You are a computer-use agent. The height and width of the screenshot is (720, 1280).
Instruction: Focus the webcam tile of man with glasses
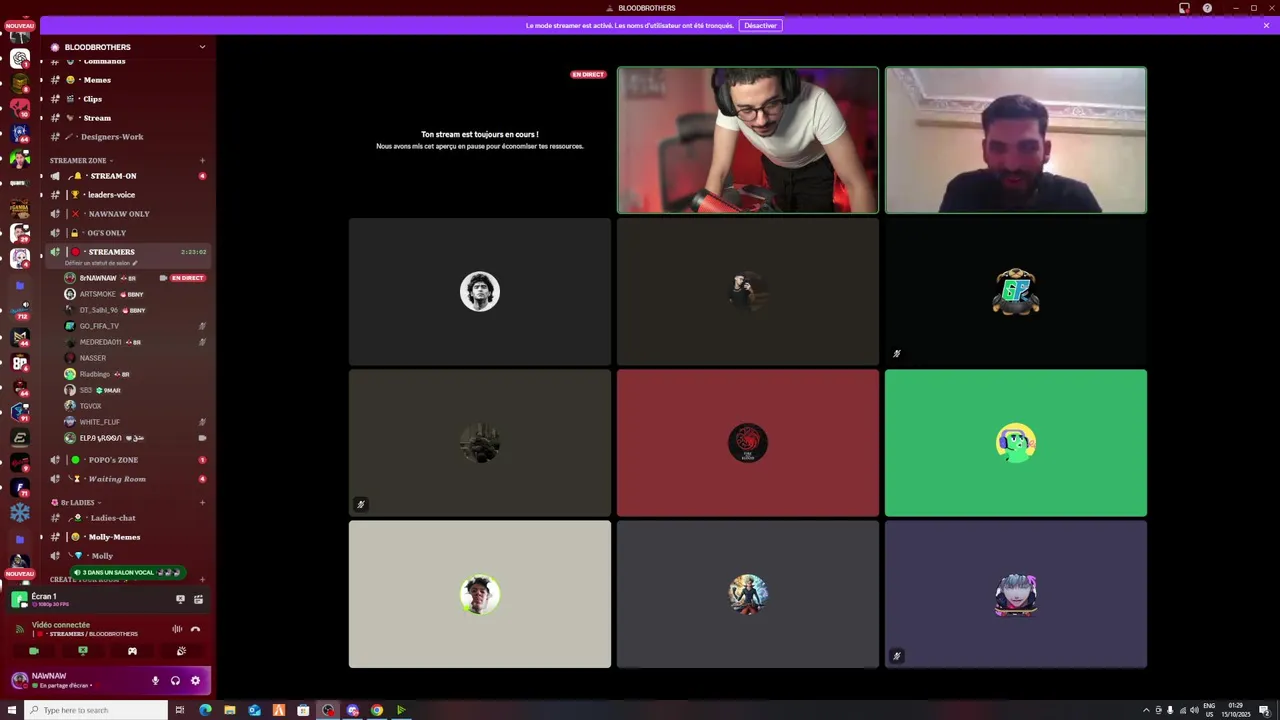click(x=748, y=140)
